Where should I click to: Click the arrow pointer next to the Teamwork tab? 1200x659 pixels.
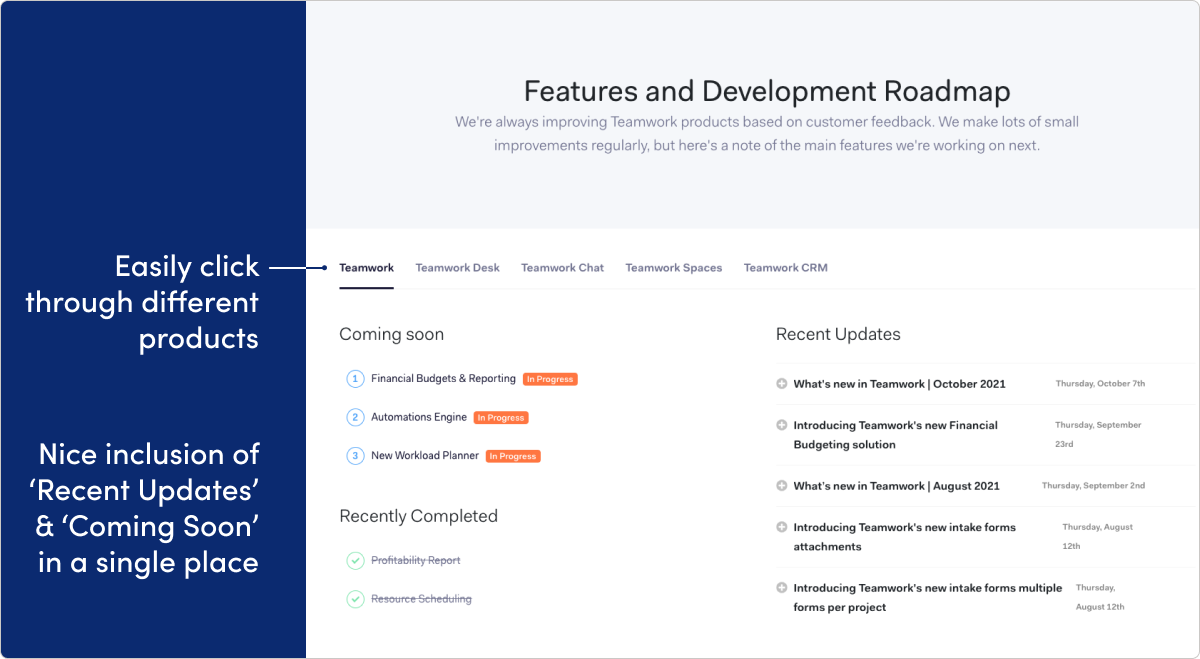click(x=325, y=267)
